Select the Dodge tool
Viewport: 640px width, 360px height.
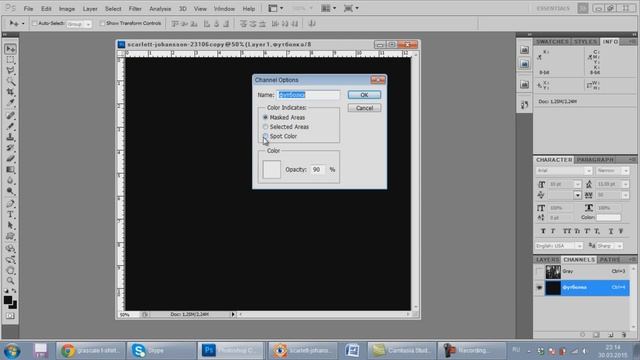pyautogui.click(x=10, y=191)
